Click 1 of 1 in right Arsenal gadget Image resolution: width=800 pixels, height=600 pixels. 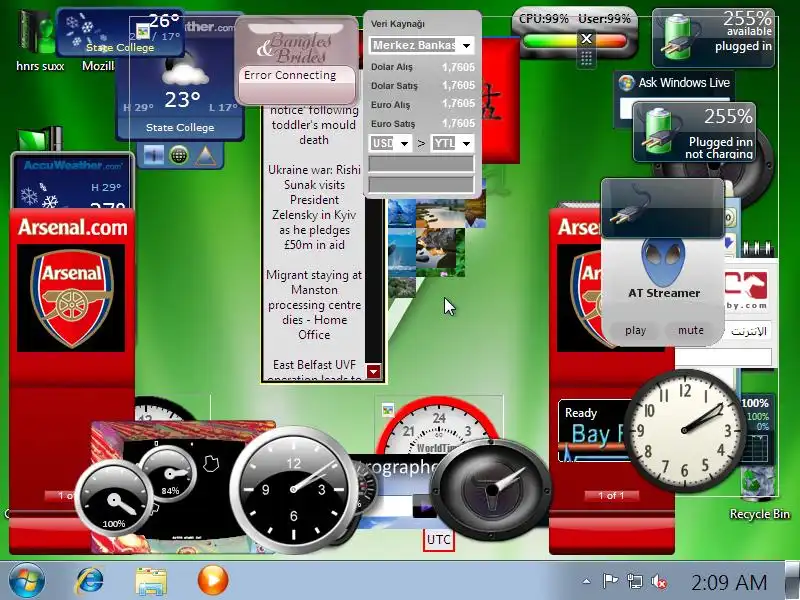(x=611, y=495)
